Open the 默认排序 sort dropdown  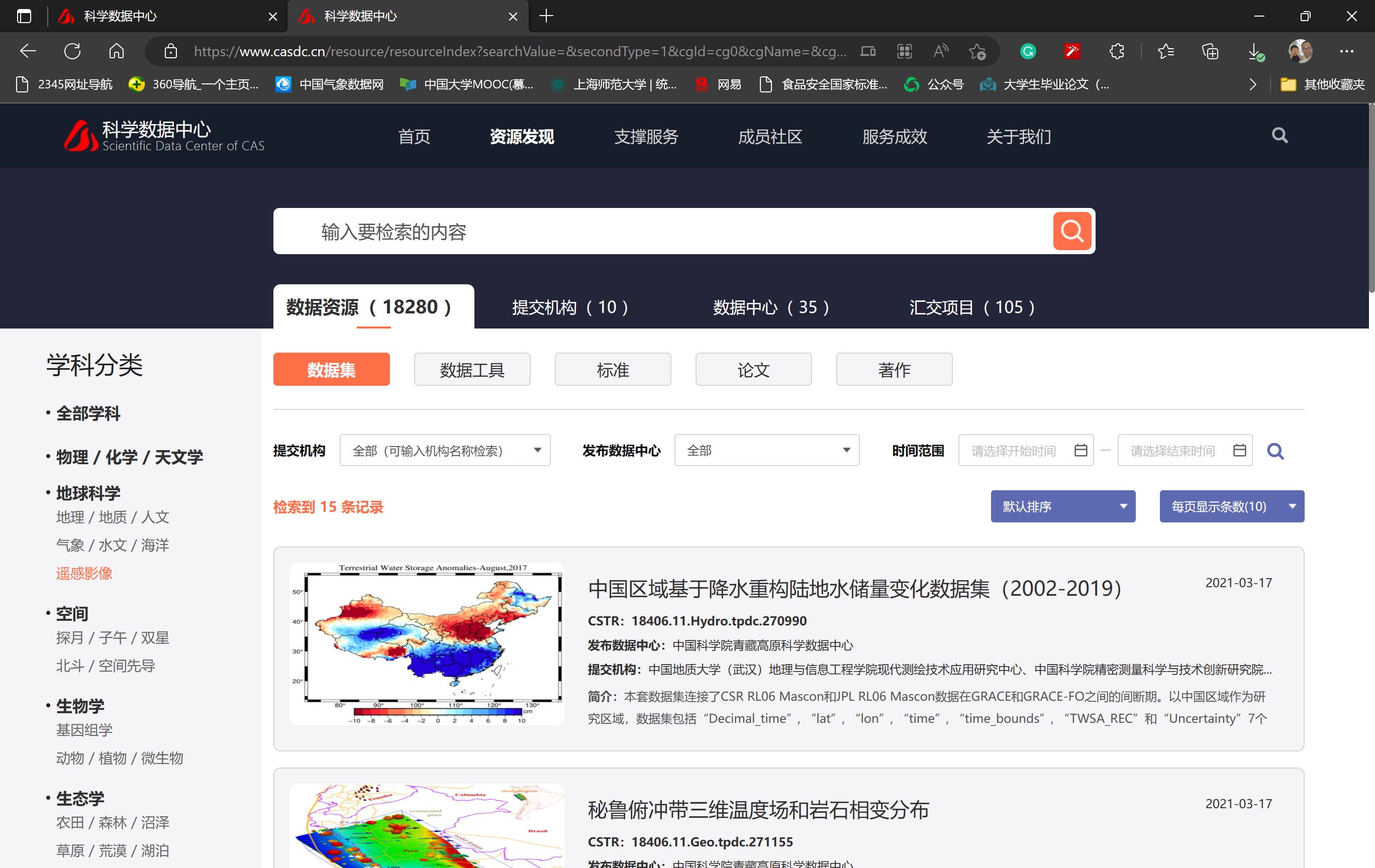[x=1062, y=506]
